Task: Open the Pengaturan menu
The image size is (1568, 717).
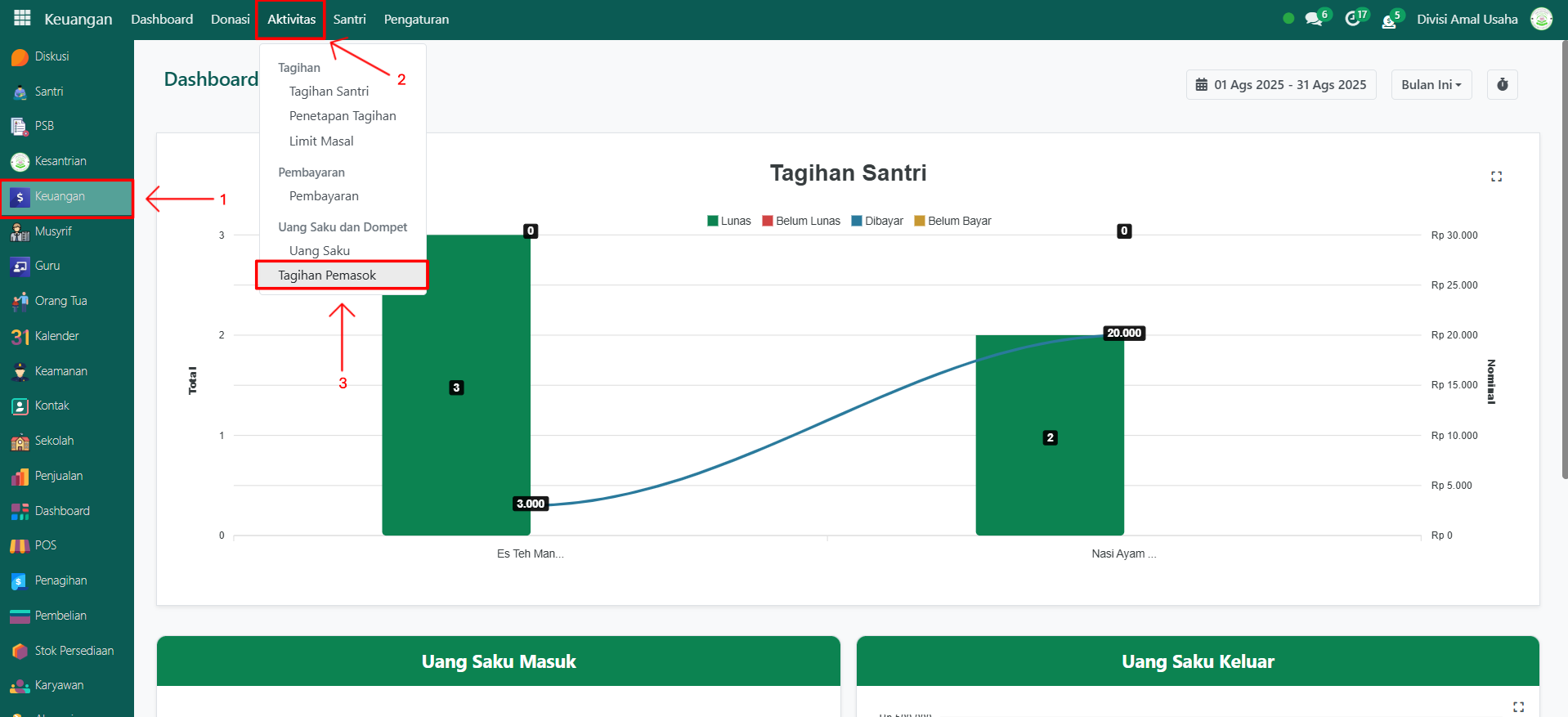Action: (416, 20)
